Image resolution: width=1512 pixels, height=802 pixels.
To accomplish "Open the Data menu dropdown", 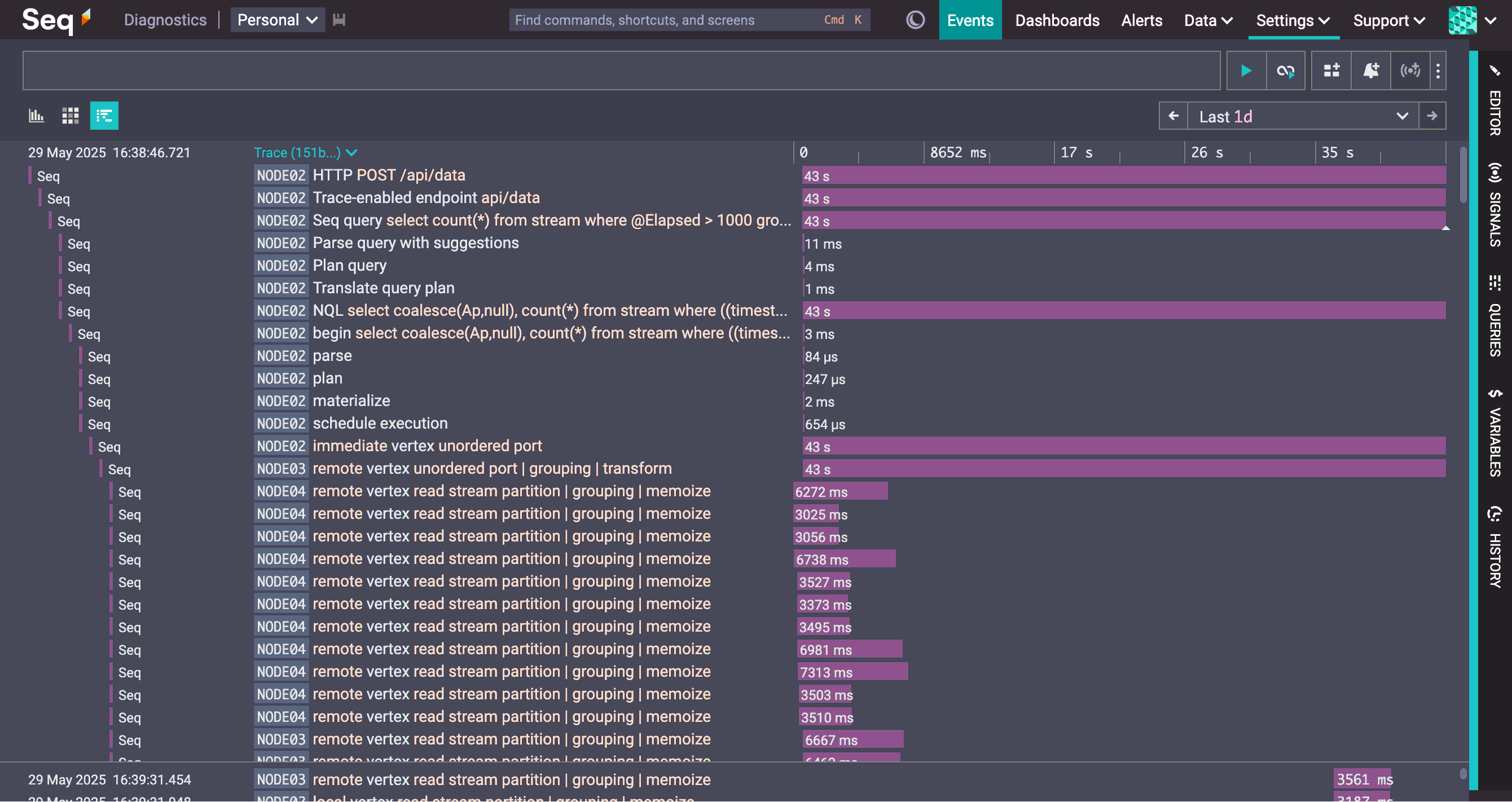I will coord(1208,20).
